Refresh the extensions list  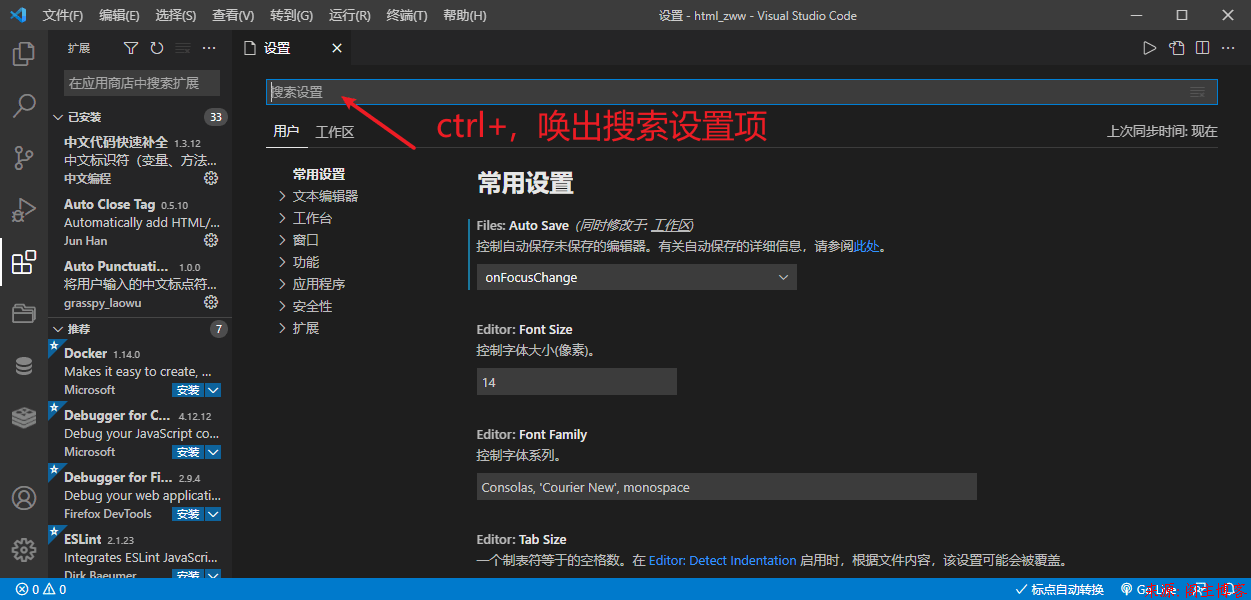(157, 48)
